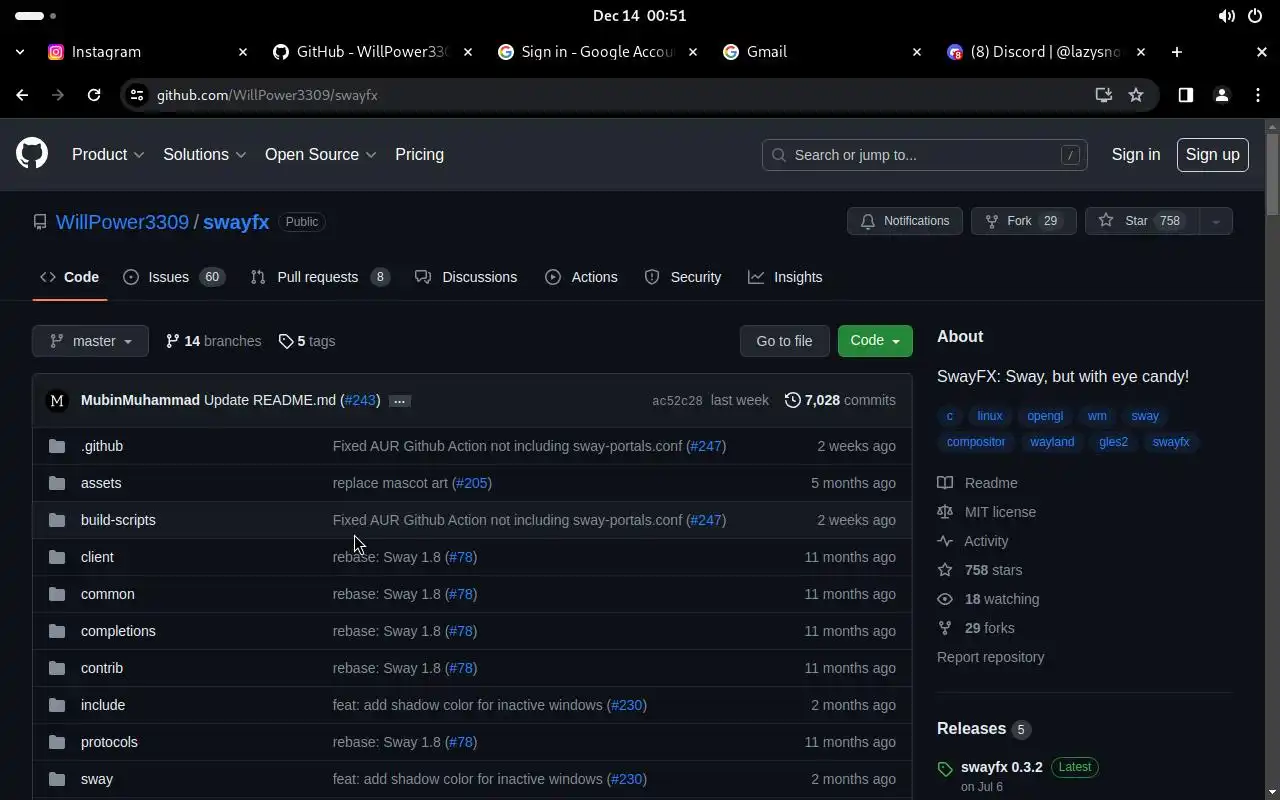Open the master branch selector

pyautogui.click(x=90, y=341)
